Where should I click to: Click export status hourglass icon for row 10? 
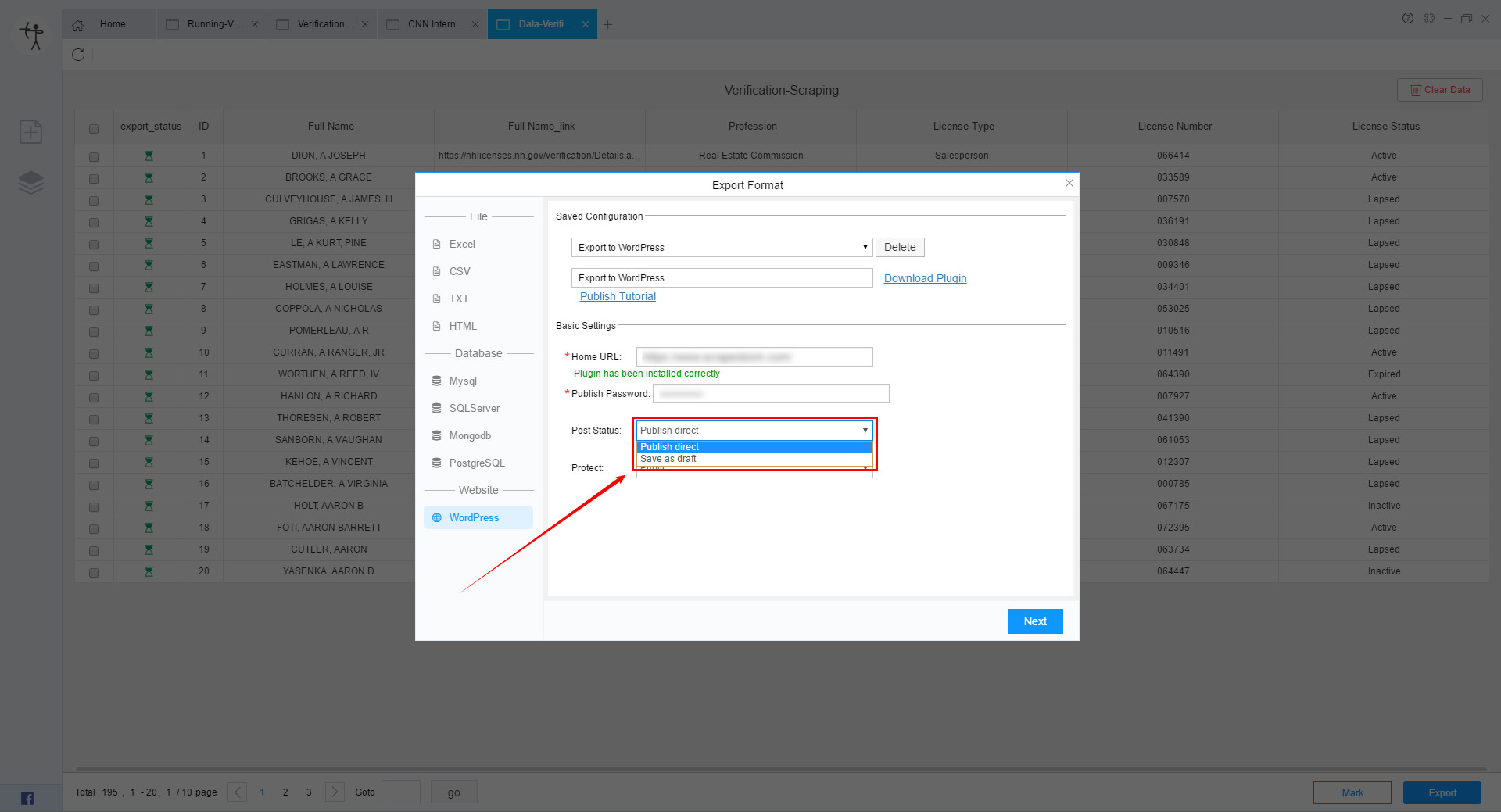click(x=149, y=352)
